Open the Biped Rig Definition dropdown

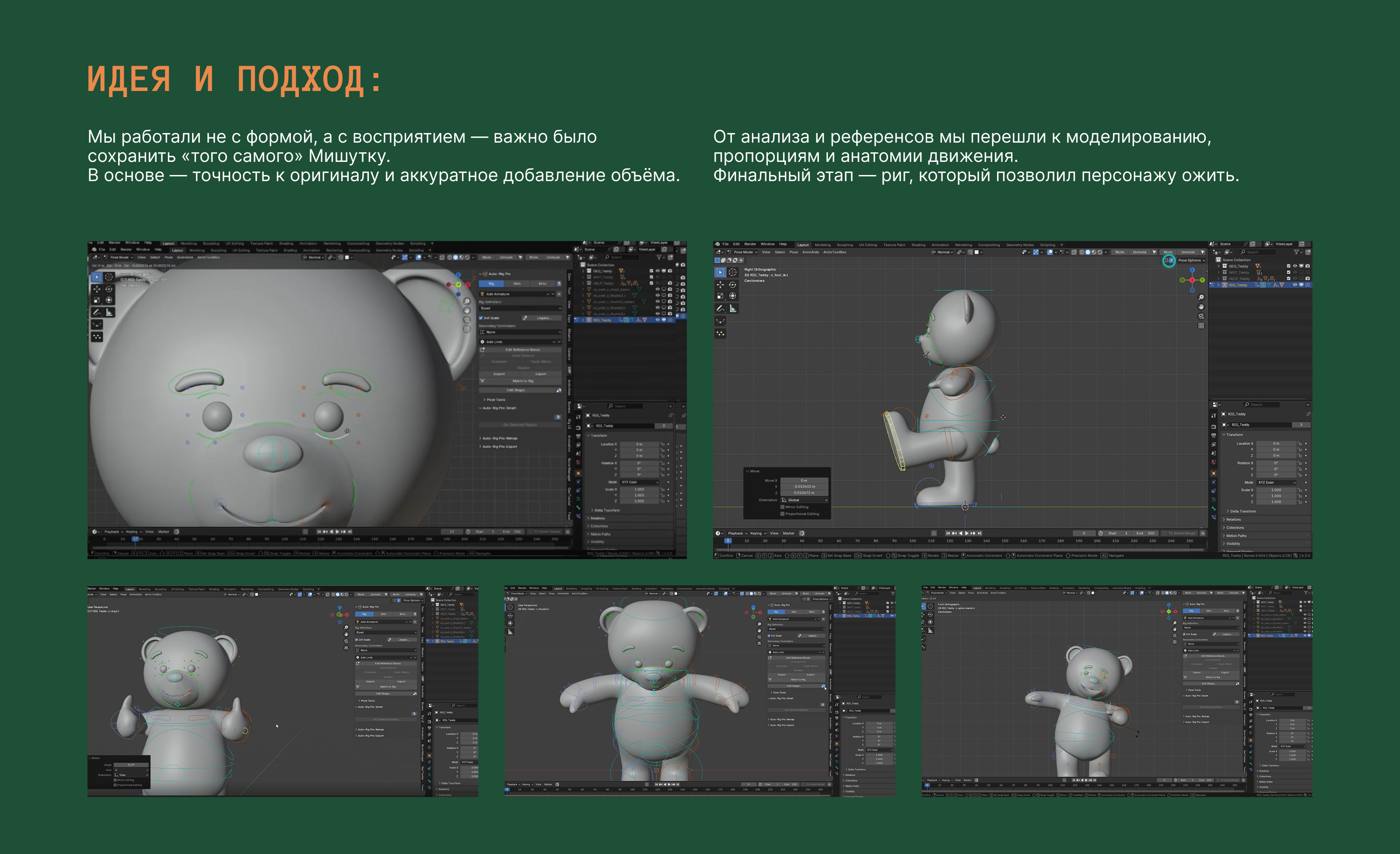click(521, 308)
